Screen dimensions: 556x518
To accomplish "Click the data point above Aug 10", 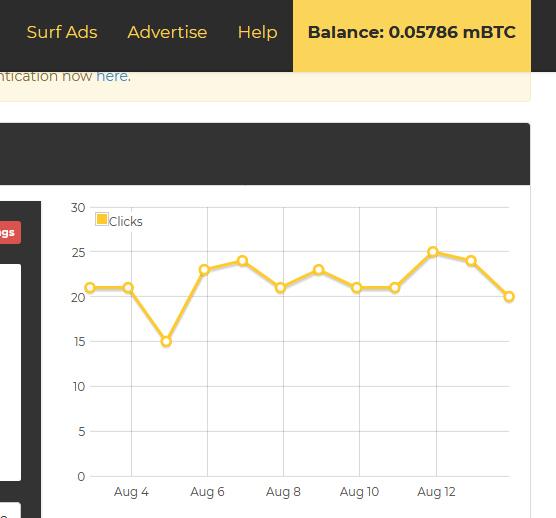I will 357,288.
